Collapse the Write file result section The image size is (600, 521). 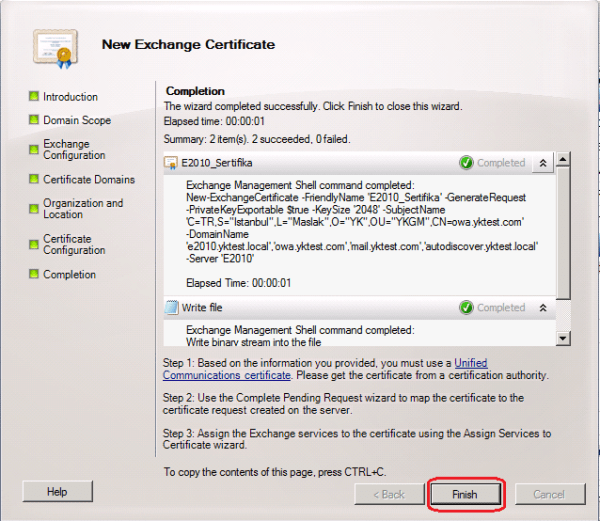pyautogui.click(x=543, y=308)
